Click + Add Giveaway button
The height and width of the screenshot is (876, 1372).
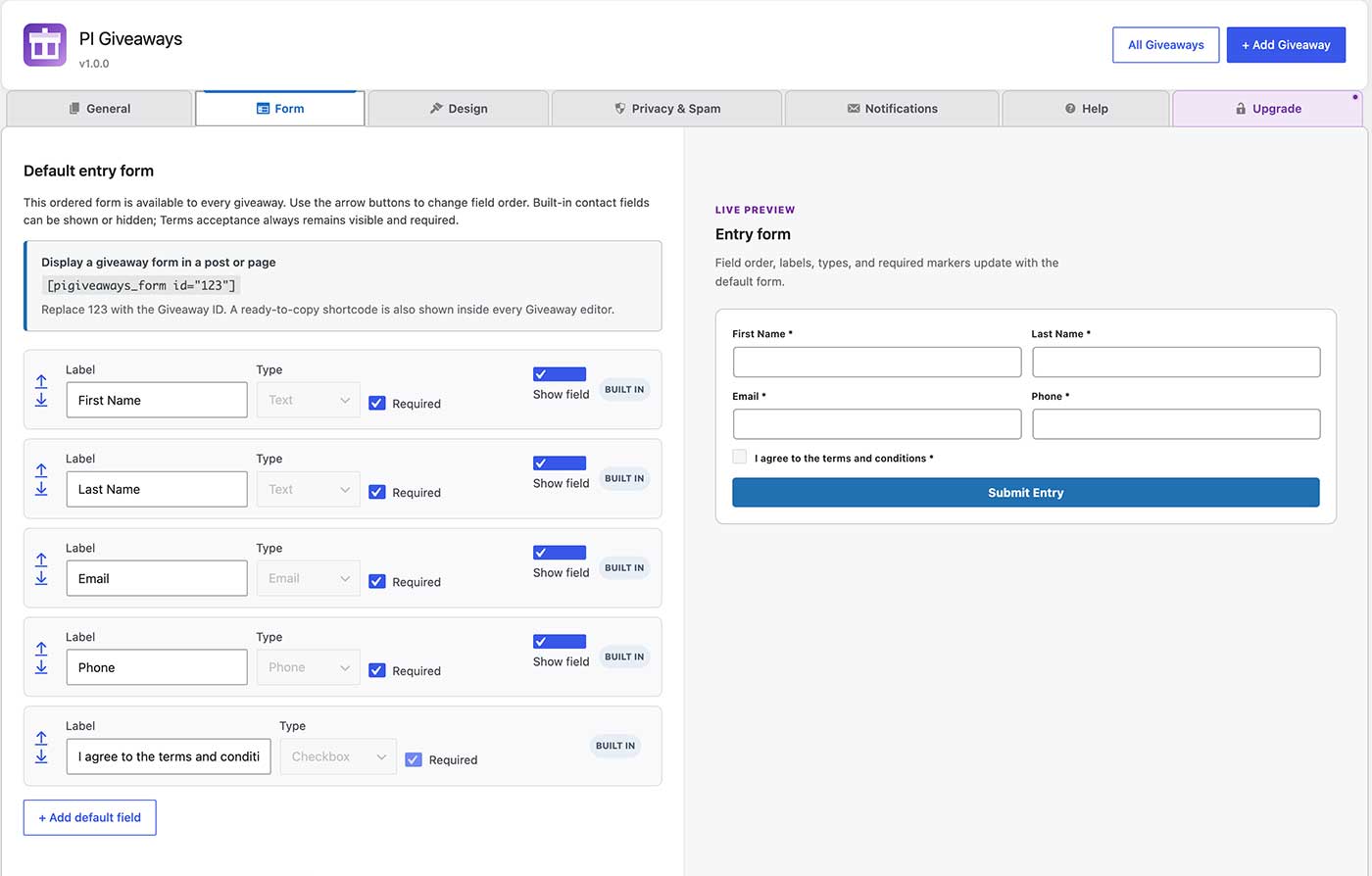[1286, 45]
